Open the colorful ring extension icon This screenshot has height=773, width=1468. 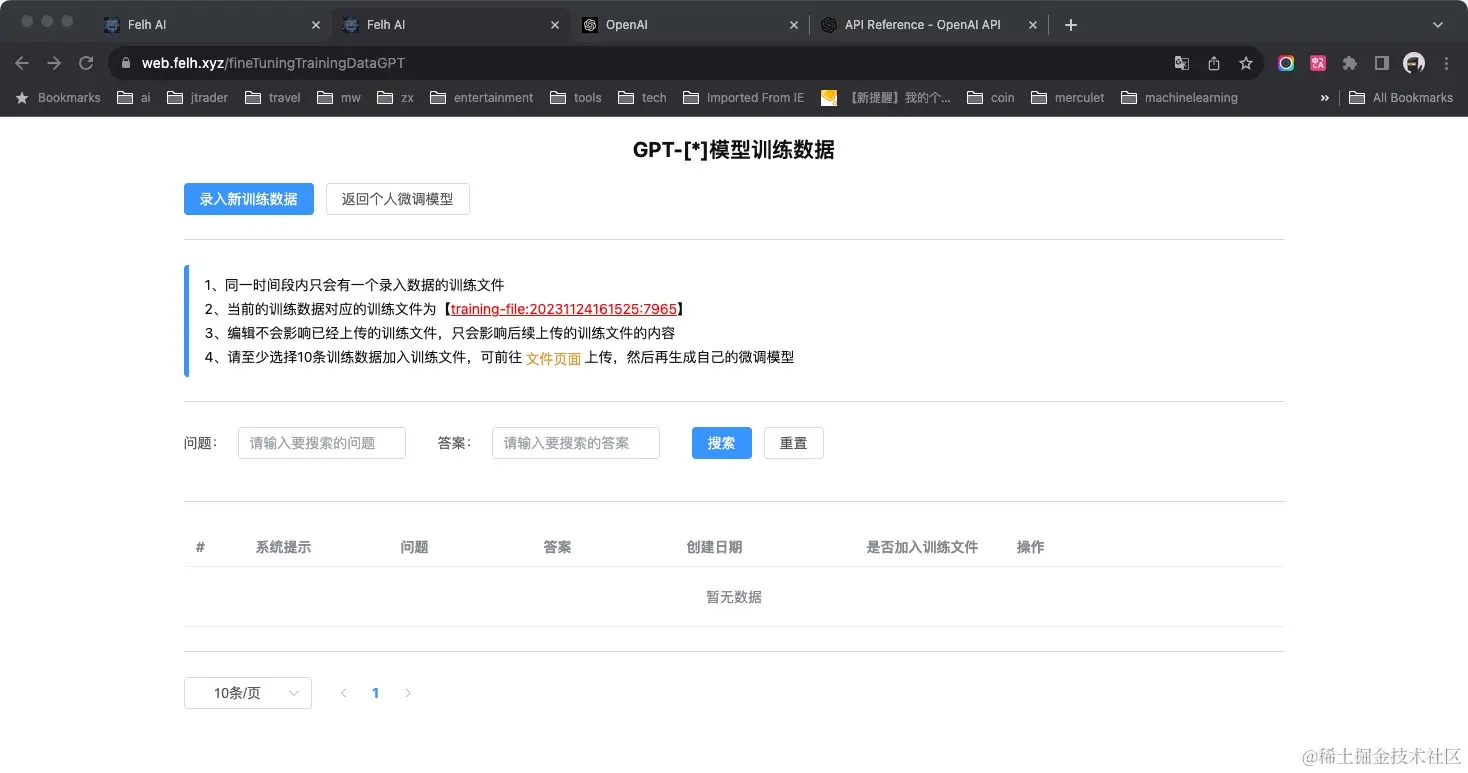point(1285,62)
